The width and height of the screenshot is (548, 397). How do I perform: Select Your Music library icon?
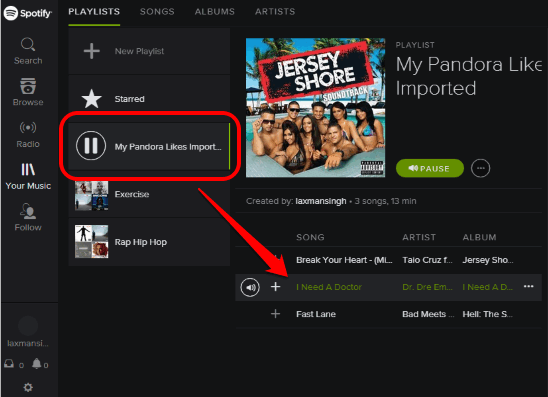click(x=28, y=169)
